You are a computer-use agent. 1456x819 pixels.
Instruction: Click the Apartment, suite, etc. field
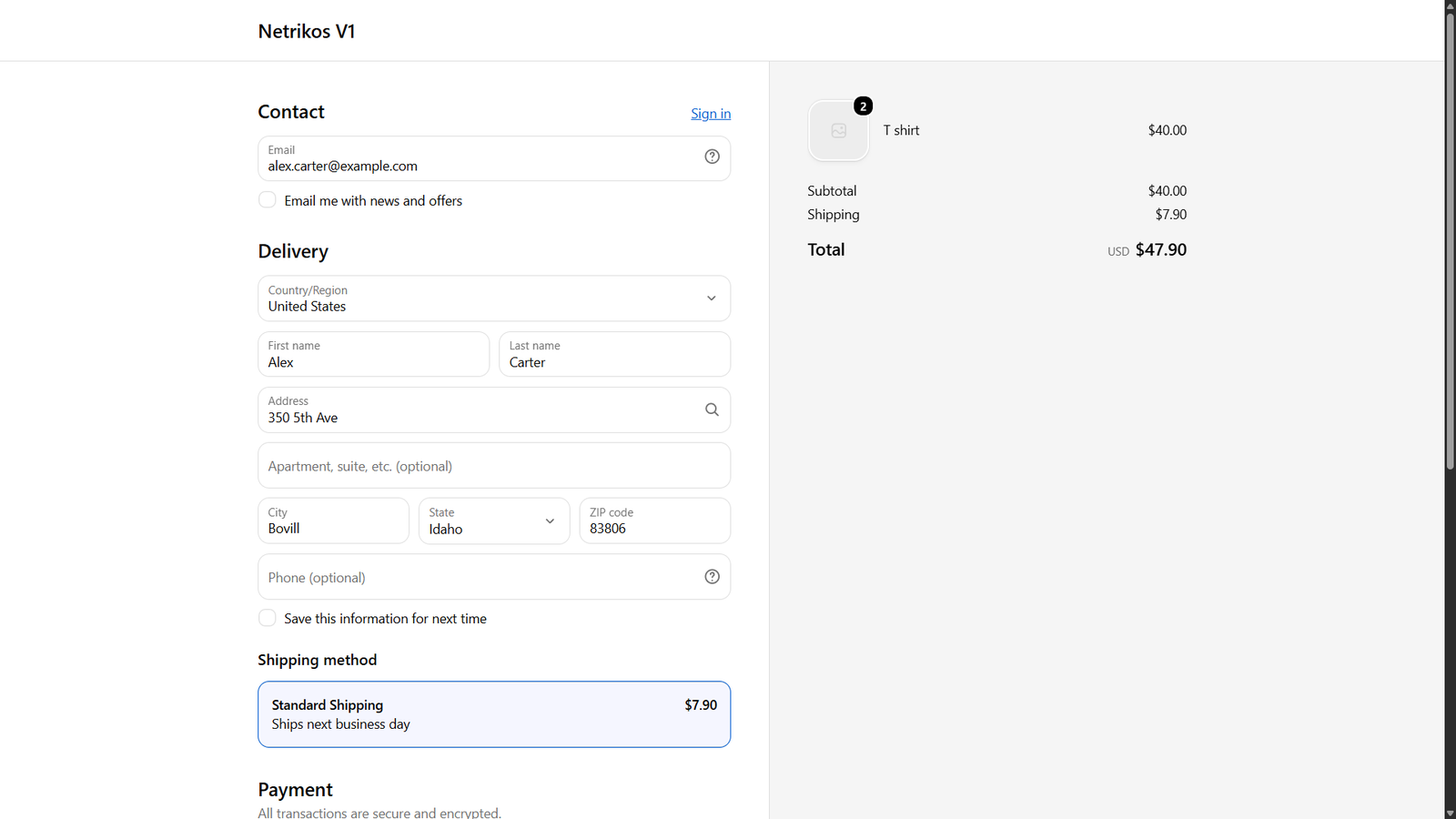coord(494,466)
